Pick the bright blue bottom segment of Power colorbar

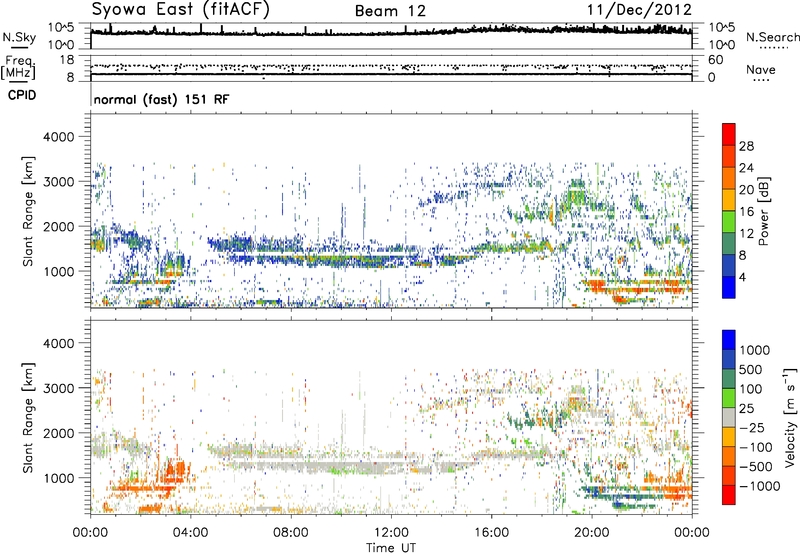pos(729,287)
